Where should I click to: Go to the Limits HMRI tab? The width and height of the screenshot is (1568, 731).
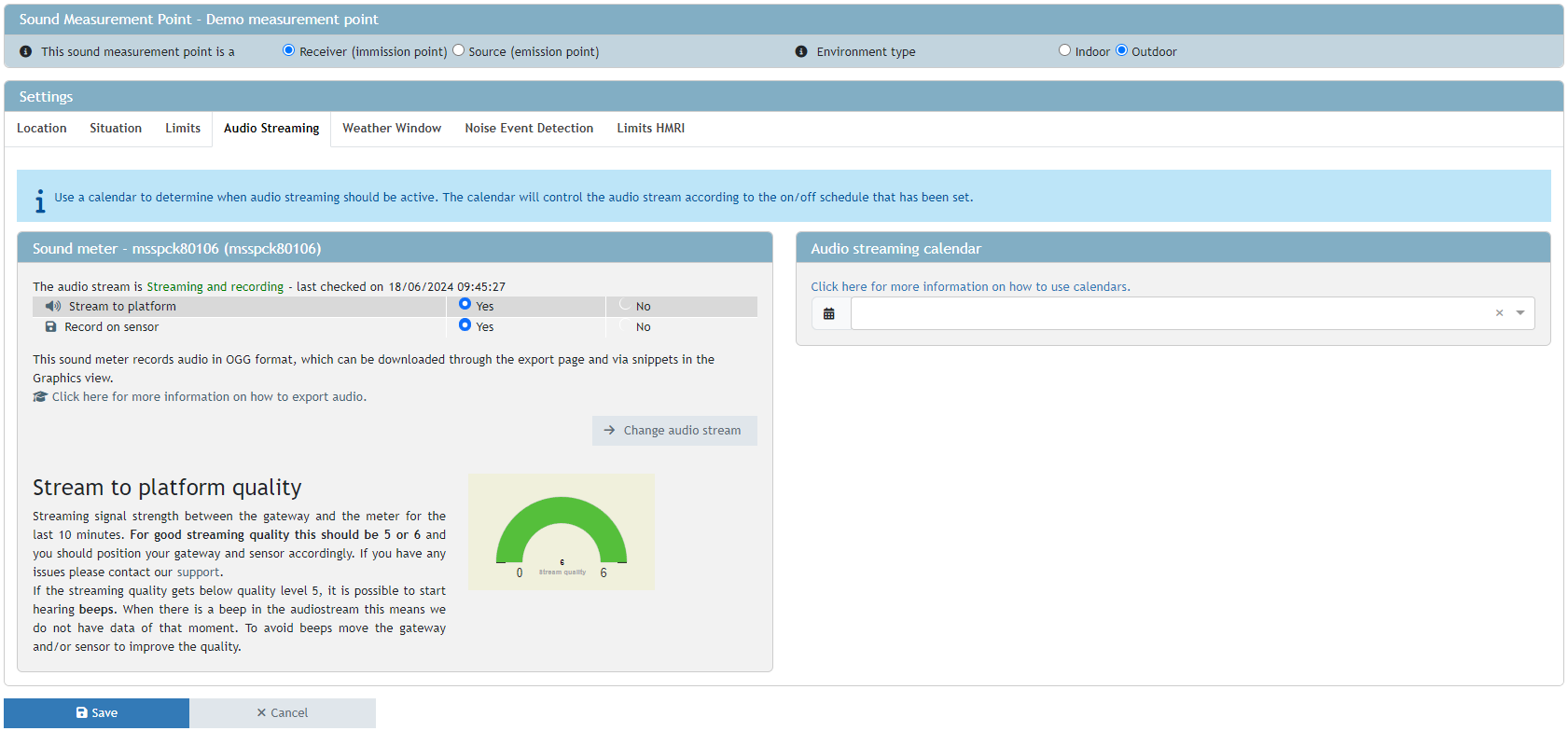[650, 129]
